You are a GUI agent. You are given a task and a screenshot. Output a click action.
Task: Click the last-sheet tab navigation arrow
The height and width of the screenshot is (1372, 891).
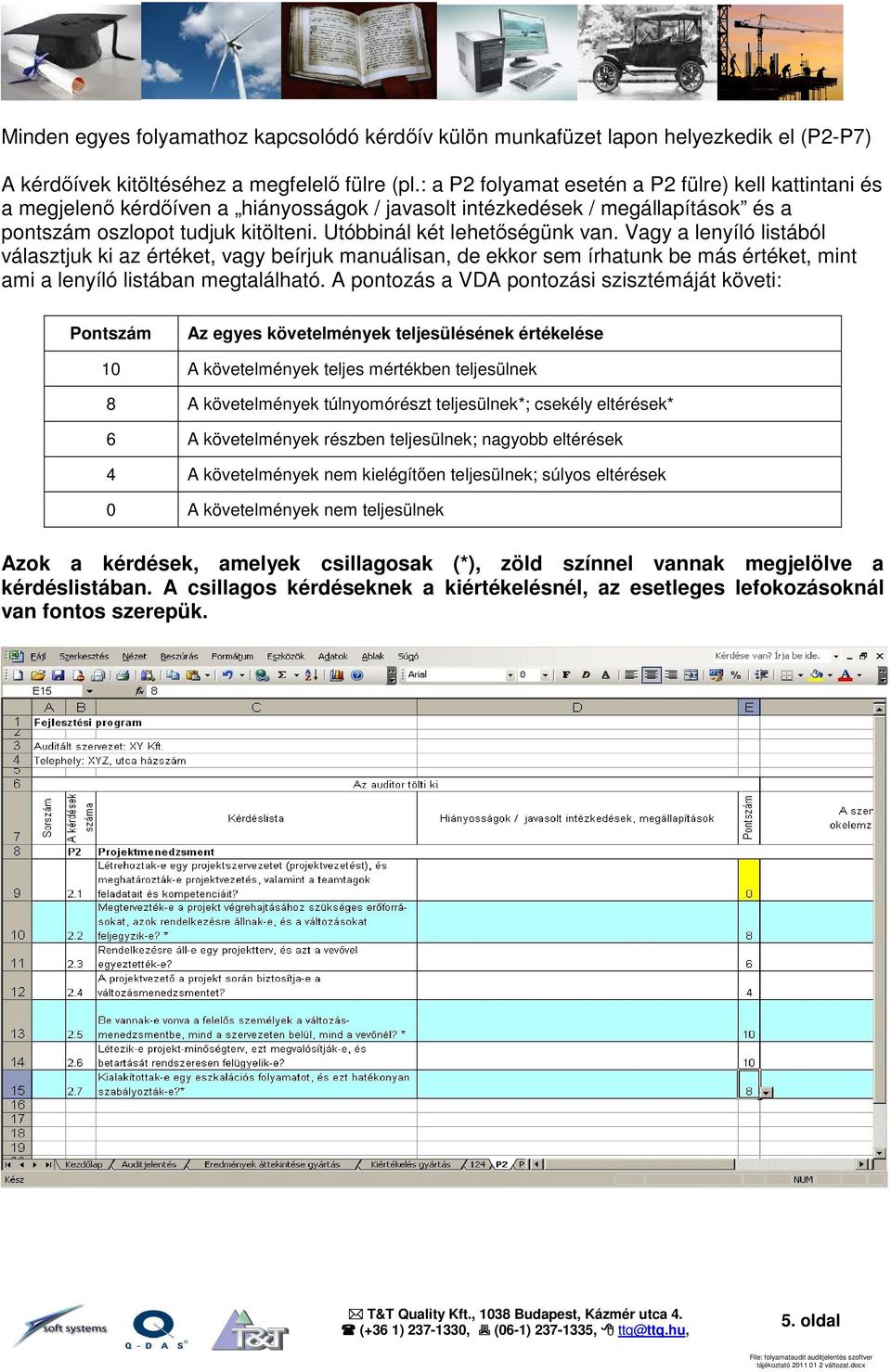point(47,1164)
